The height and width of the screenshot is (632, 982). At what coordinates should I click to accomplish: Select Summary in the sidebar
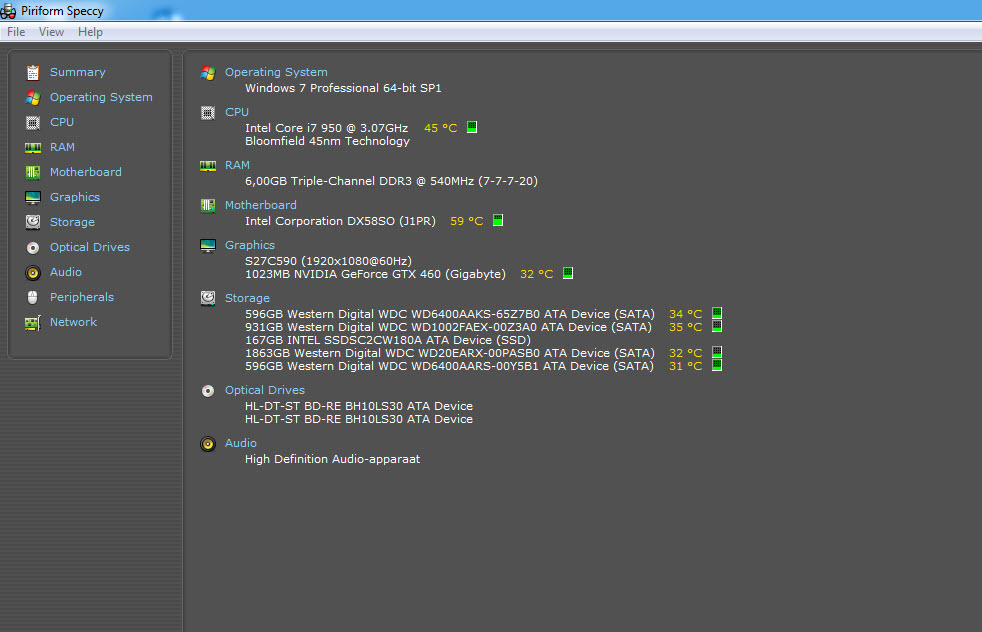(78, 72)
